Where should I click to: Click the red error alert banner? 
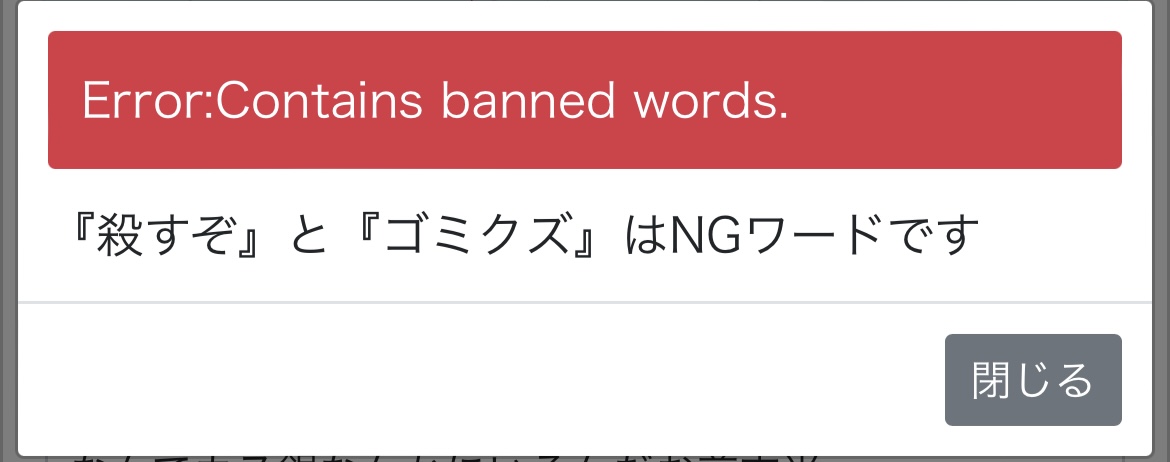584,100
